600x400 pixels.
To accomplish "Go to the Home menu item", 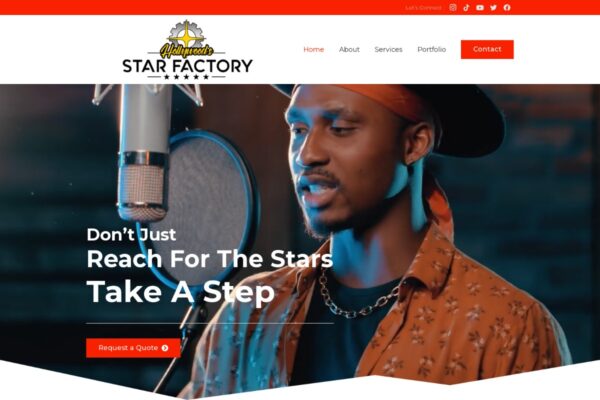I will (x=313, y=49).
